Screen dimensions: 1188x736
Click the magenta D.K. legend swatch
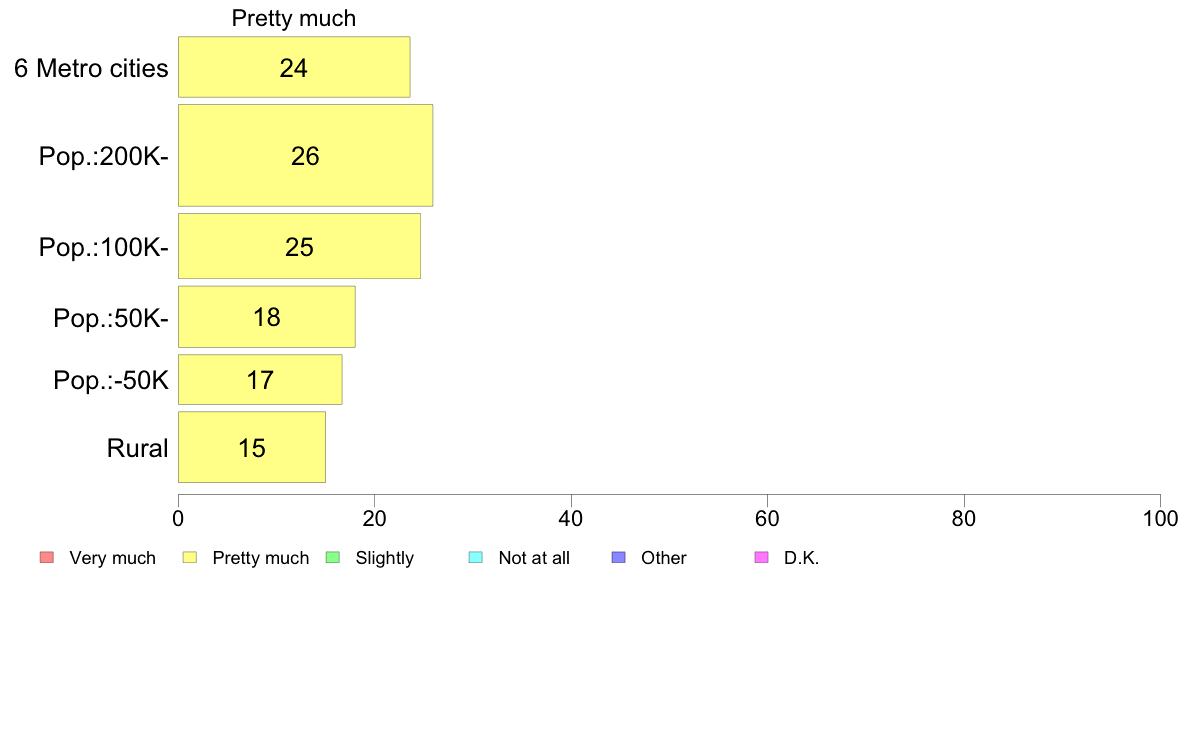click(761, 557)
